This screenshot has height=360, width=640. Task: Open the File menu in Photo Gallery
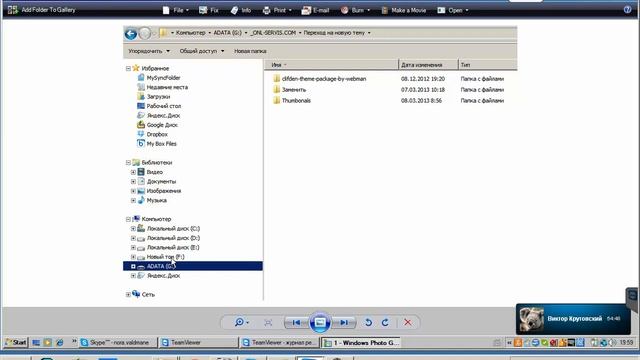[176, 10]
